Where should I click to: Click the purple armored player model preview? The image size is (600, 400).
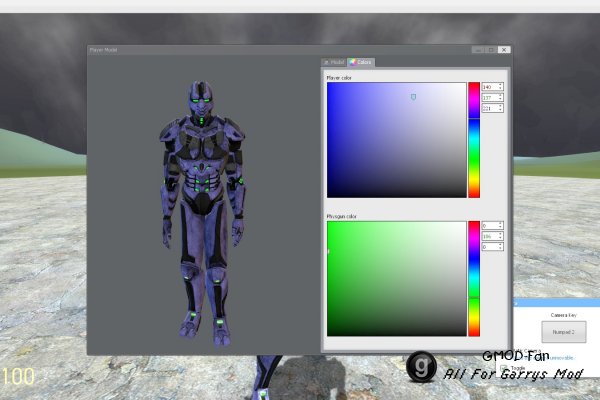point(203,214)
